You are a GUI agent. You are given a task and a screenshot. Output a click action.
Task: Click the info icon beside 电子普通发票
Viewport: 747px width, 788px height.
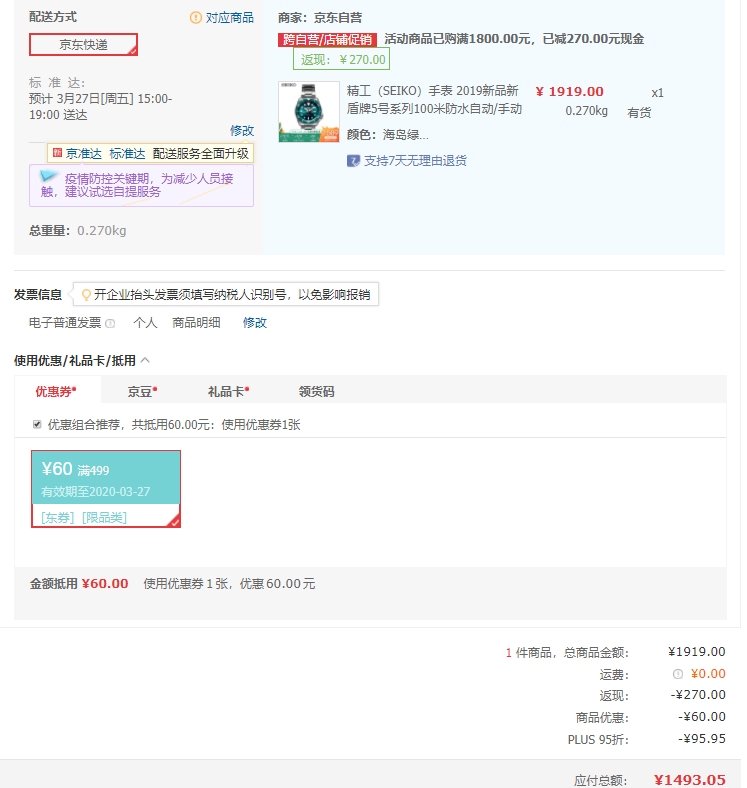(110, 323)
